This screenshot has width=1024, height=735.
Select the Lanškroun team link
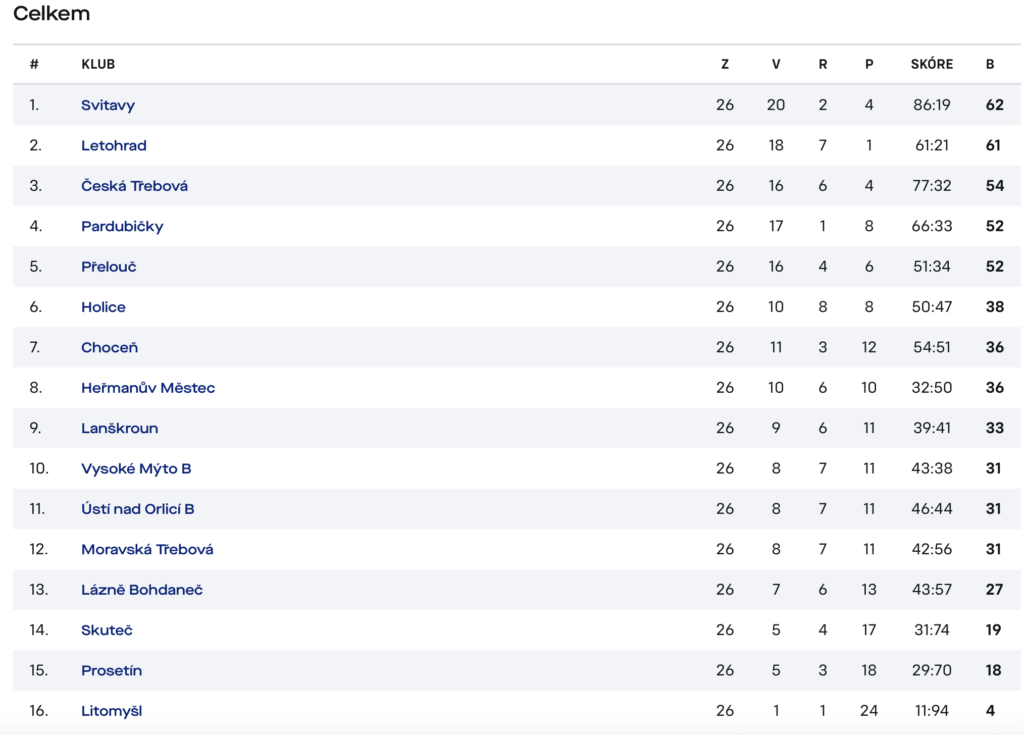coord(120,429)
